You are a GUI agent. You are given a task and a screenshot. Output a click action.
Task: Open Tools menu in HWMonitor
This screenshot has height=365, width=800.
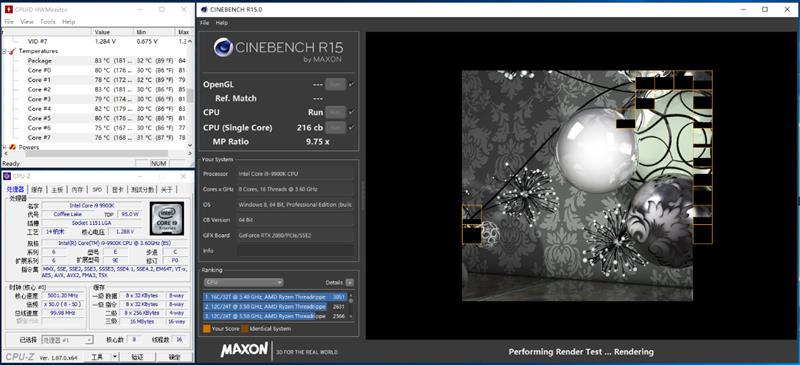point(47,22)
